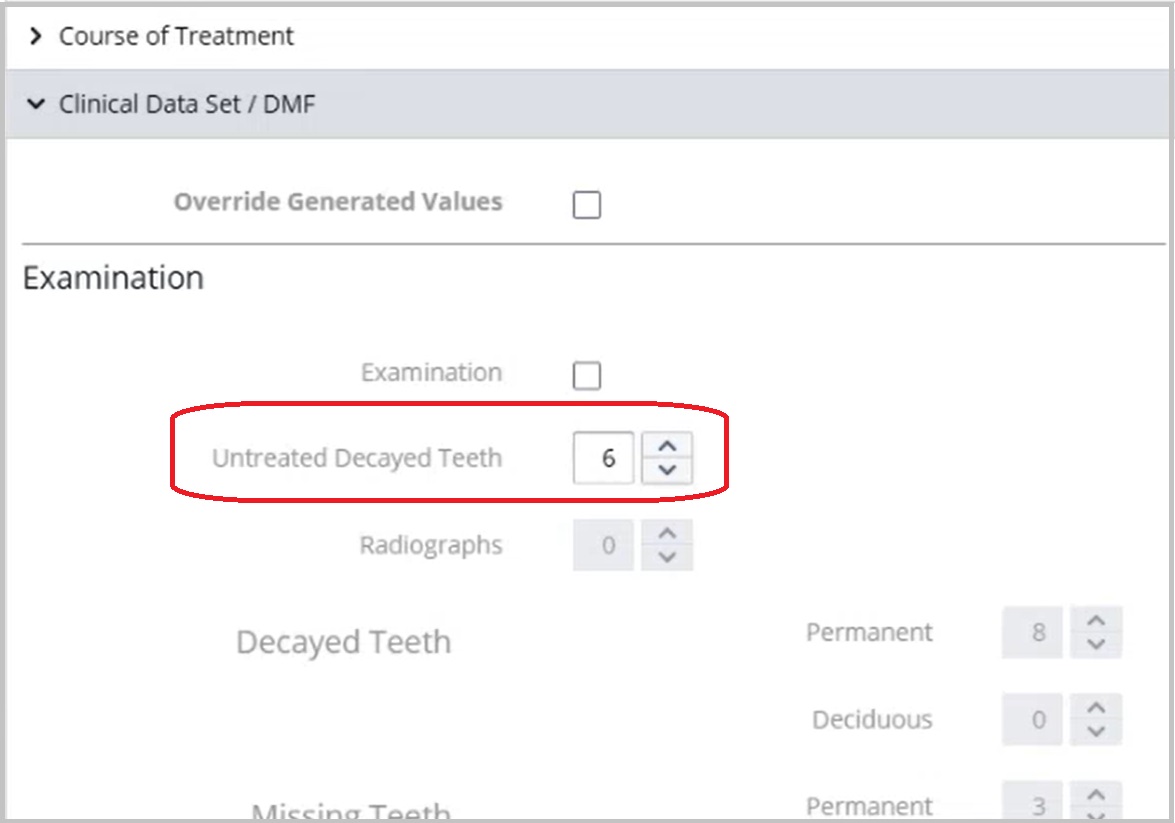Decrease Decayed Teeth Deciduous with down arrow
Viewport: 1175px width, 823px height.
pyautogui.click(x=1096, y=732)
